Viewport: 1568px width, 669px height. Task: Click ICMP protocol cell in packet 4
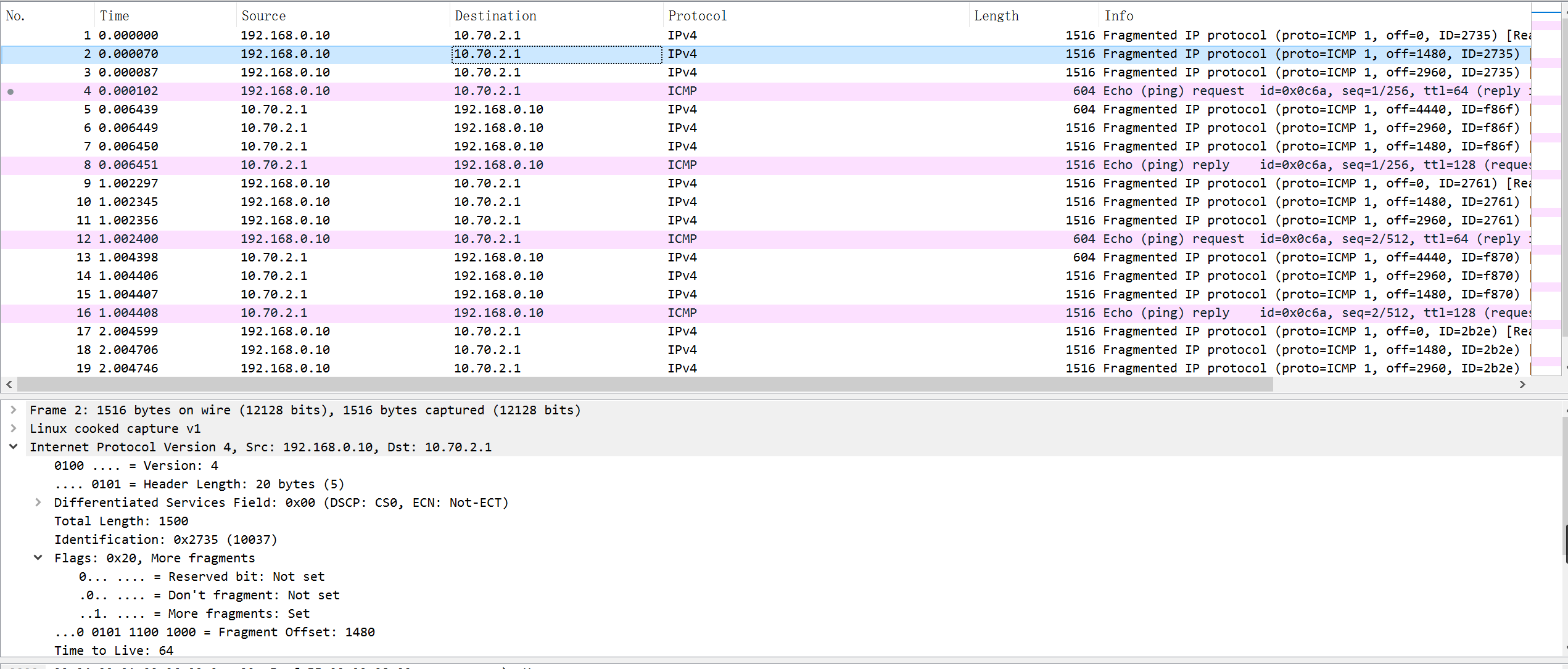[x=682, y=91]
